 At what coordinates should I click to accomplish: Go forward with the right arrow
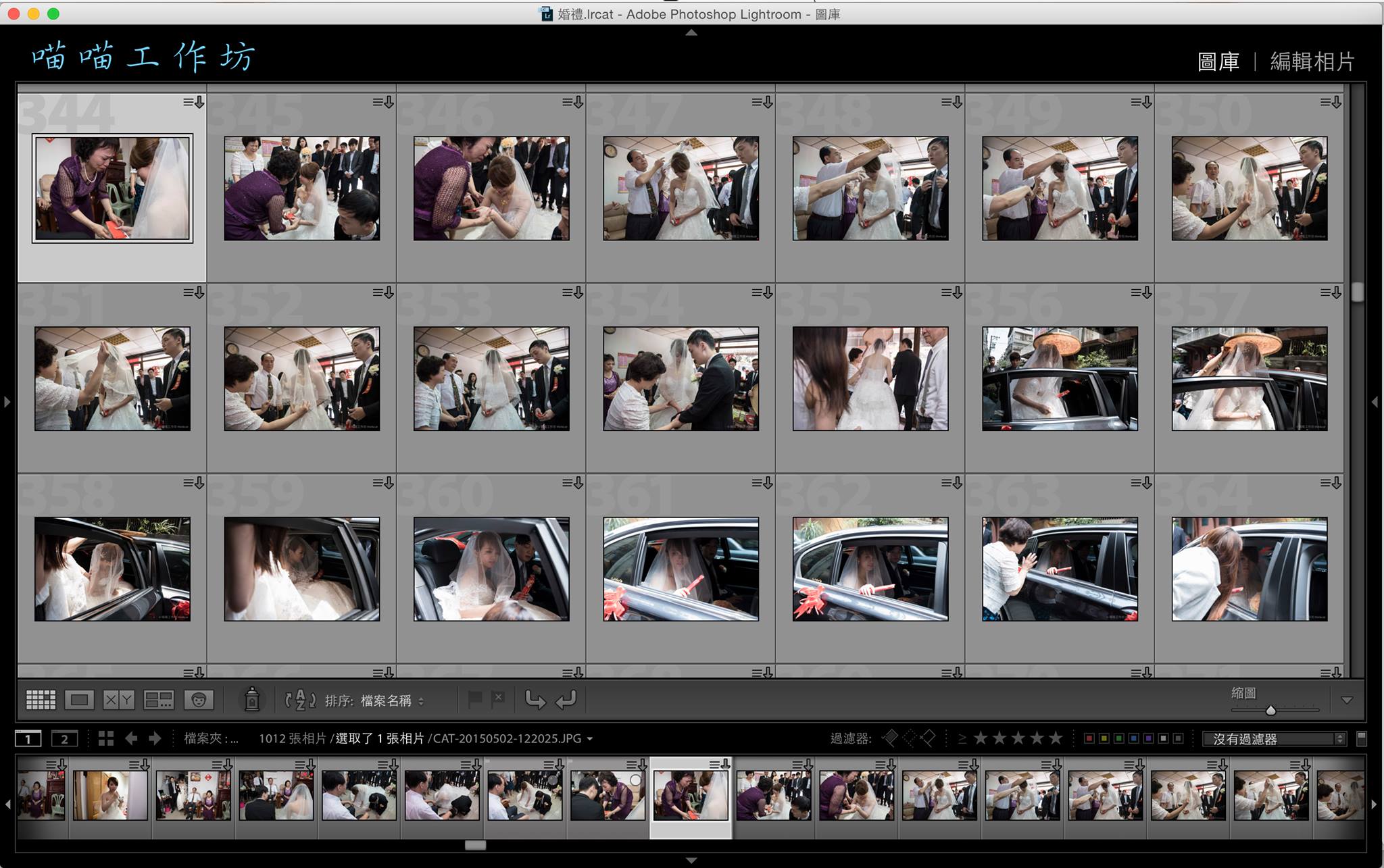[x=155, y=738]
